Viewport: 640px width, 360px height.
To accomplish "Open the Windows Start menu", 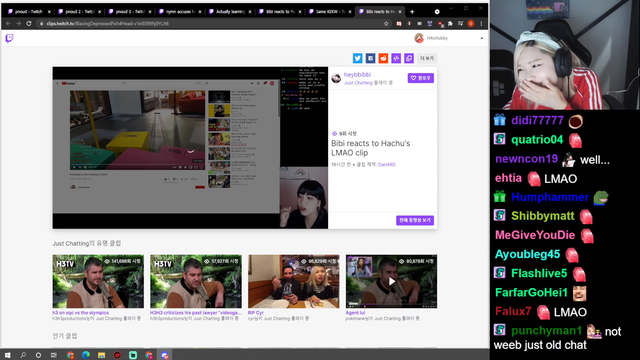I will [x=7, y=355].
